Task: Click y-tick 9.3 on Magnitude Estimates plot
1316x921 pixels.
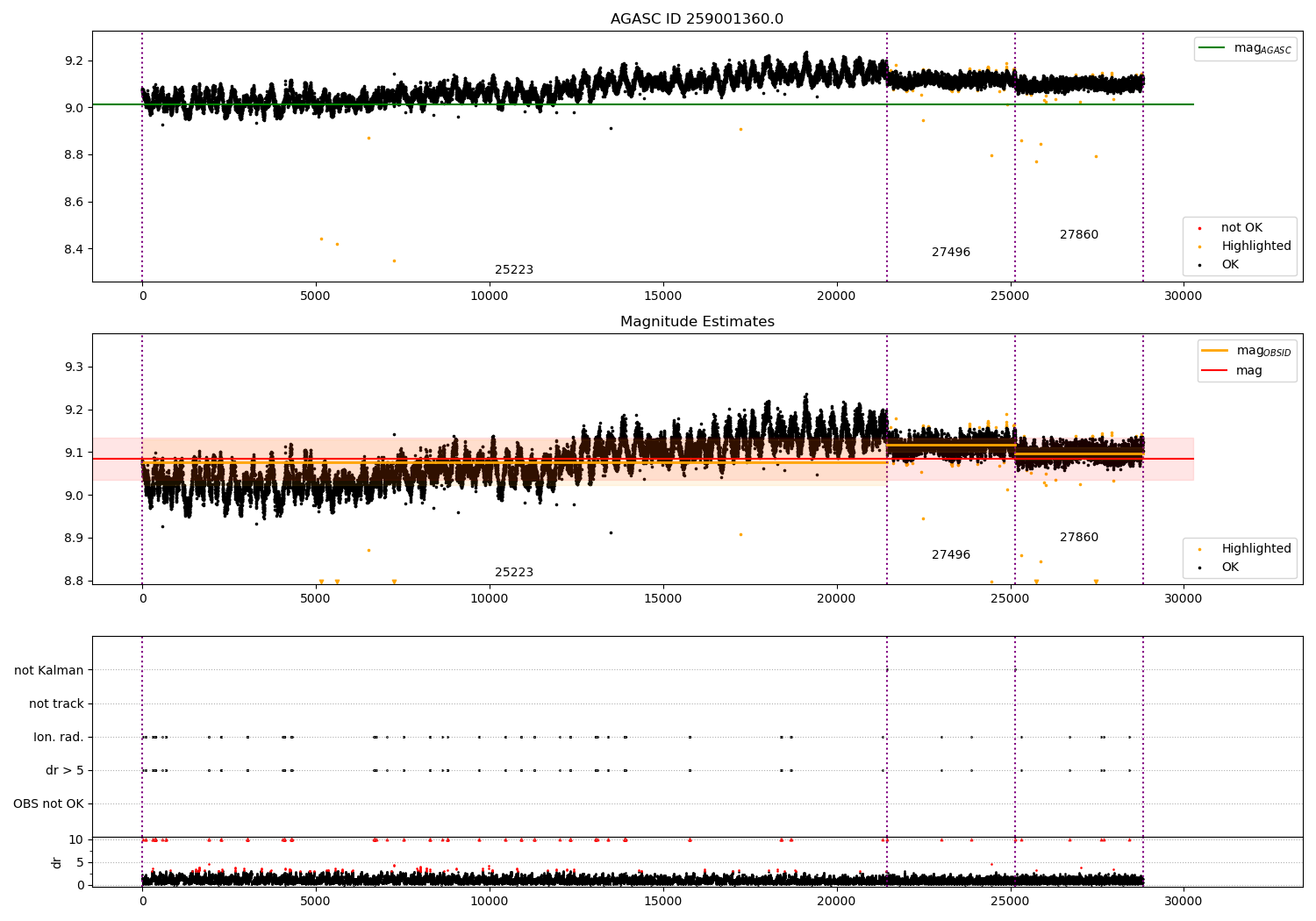Action: click(75, 367)
